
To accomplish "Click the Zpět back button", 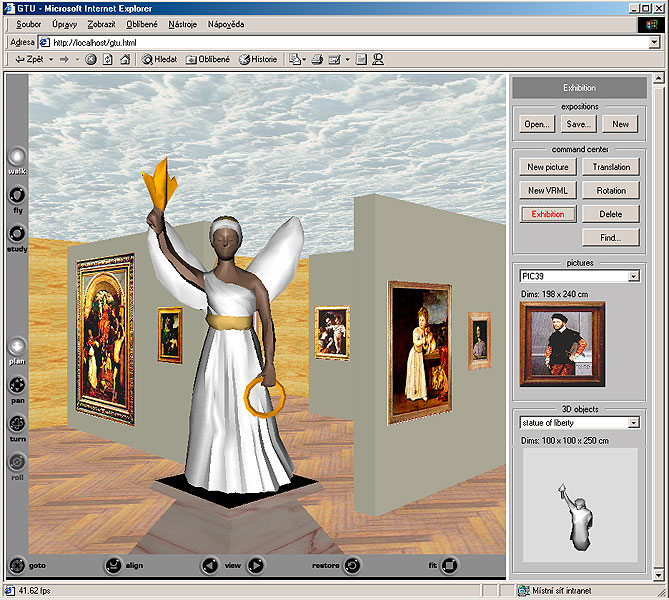I will (29, 59).
